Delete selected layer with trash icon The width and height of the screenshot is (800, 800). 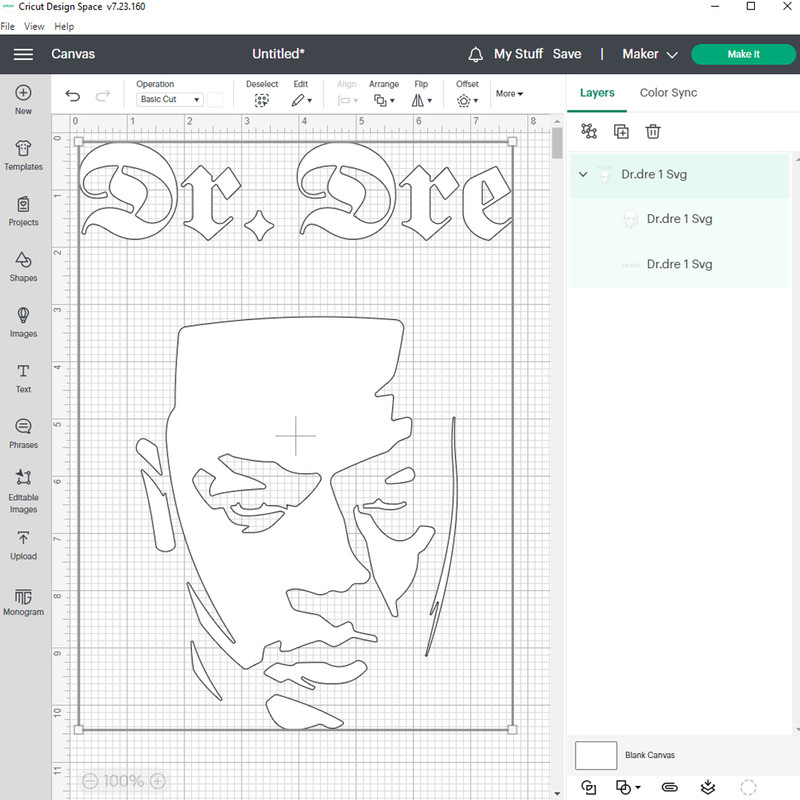coord(653,131)
